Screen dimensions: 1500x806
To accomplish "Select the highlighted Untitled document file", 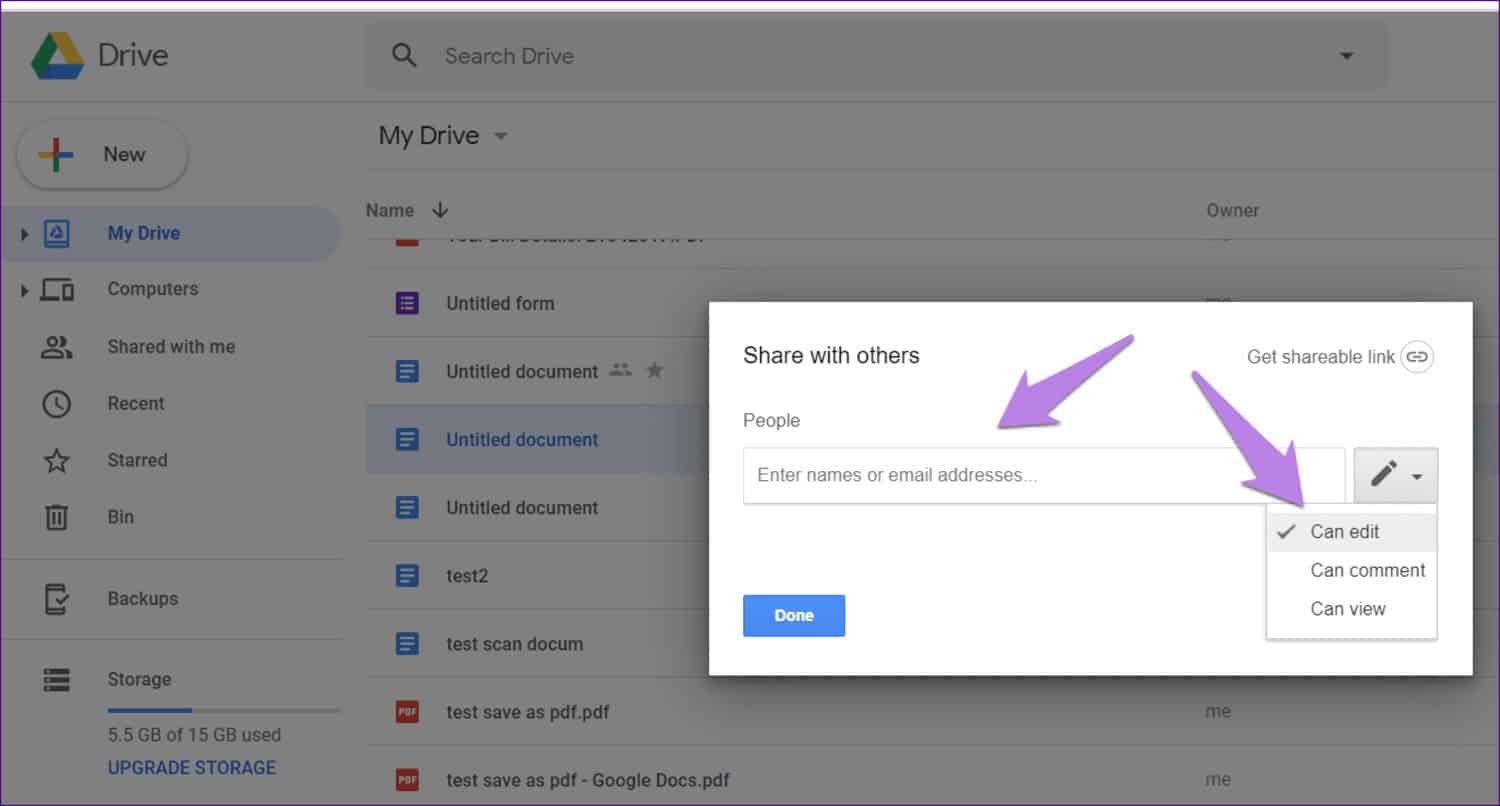I will coord(522,439).
